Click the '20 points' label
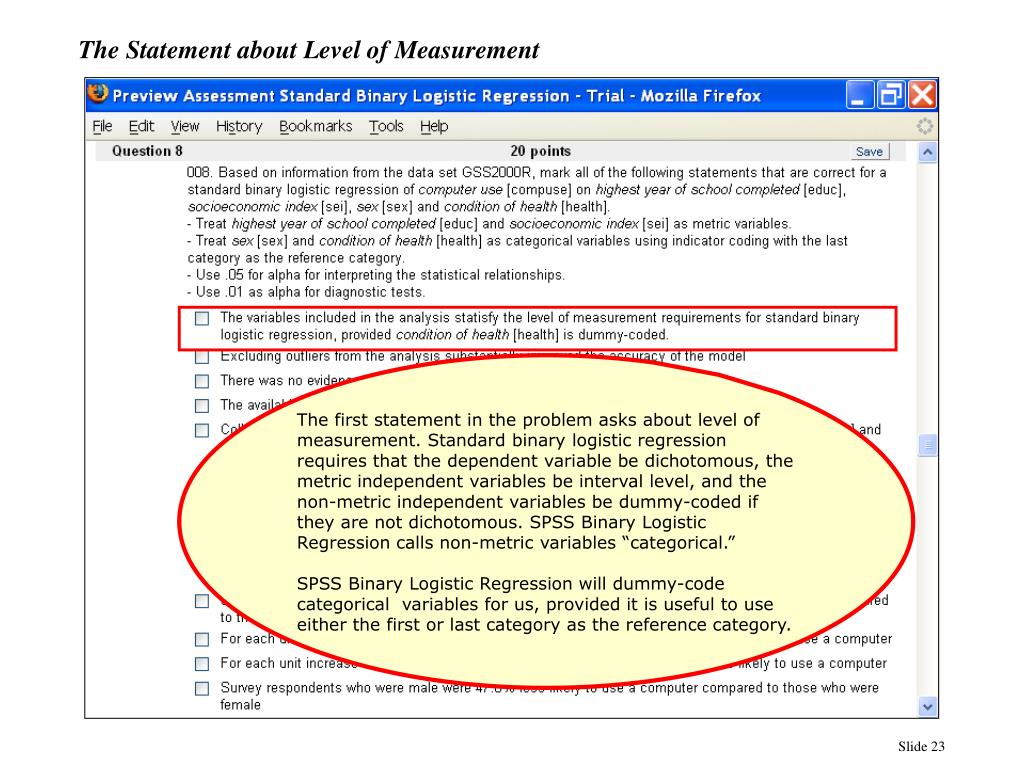The image size is (1024, 768). tap(540, 151)
